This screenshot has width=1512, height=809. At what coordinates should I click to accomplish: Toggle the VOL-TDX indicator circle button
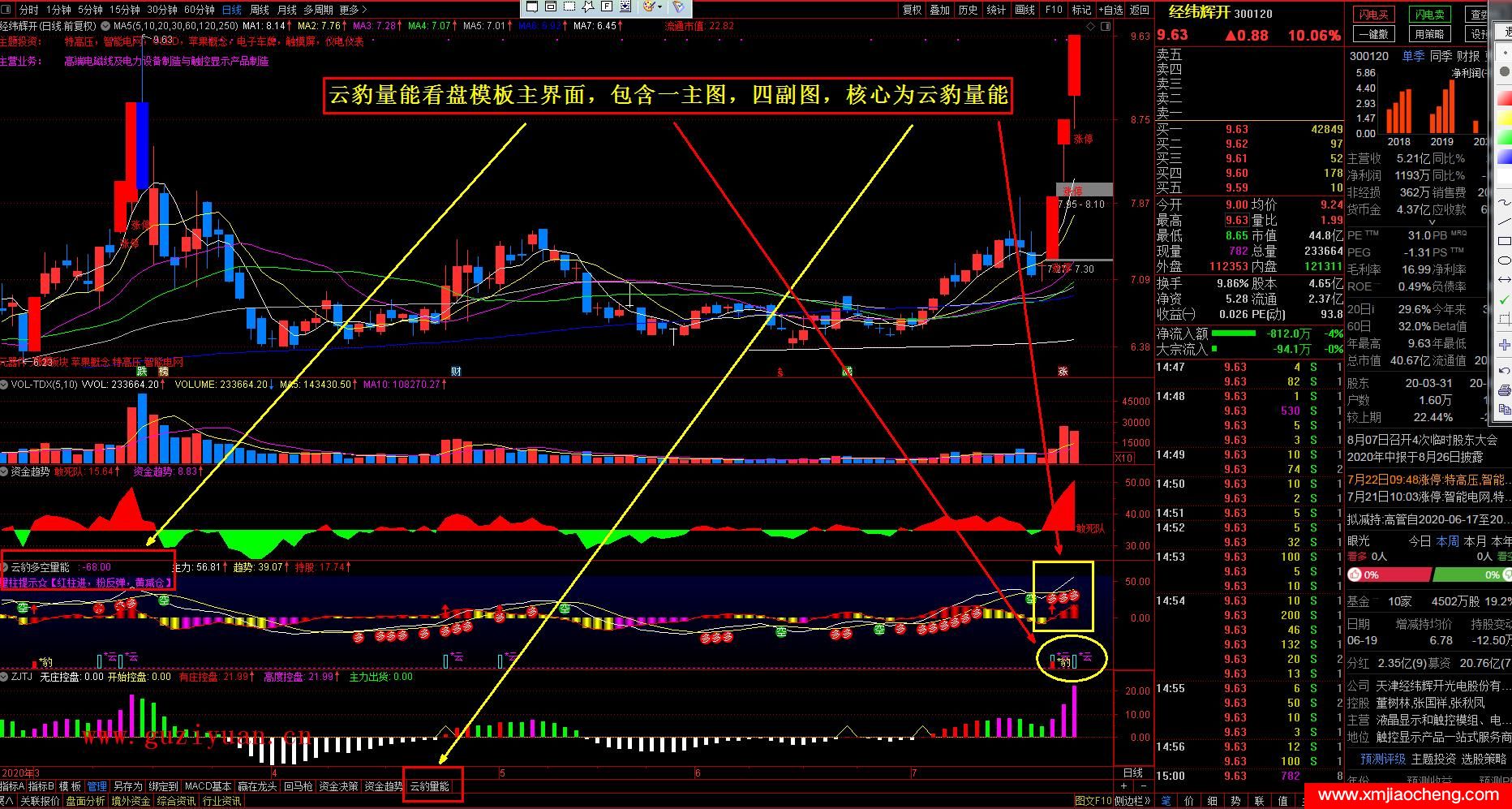(5, 385)
